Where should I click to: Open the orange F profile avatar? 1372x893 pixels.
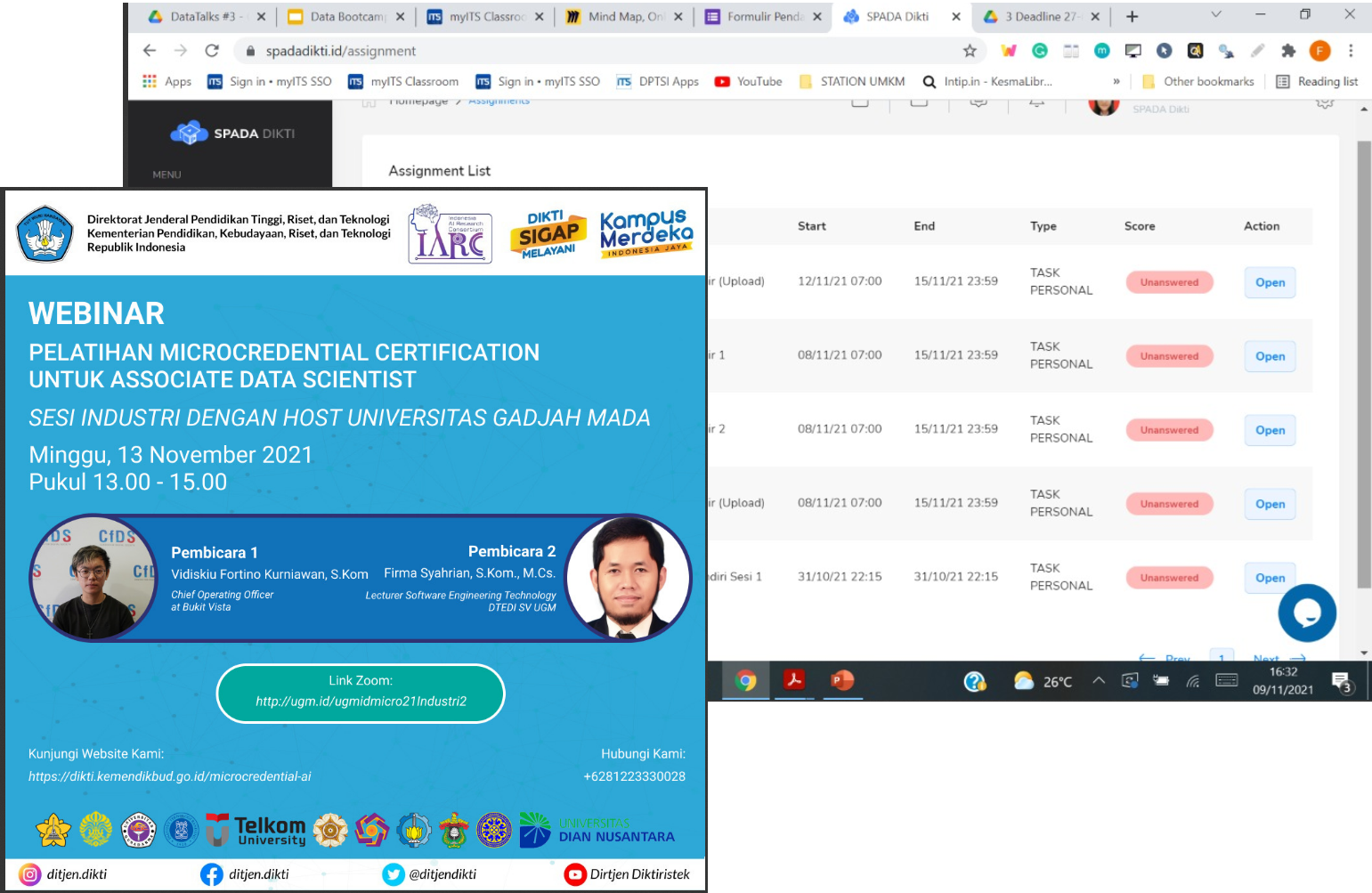click(1320, 51)
